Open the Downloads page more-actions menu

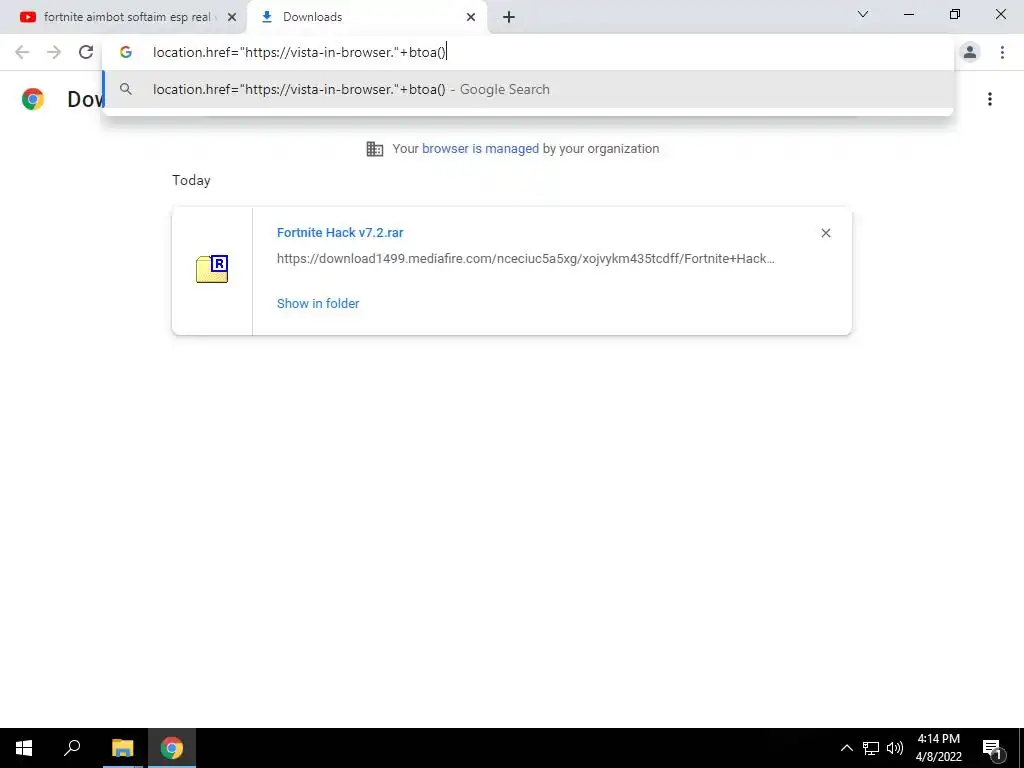pos(990,99)
